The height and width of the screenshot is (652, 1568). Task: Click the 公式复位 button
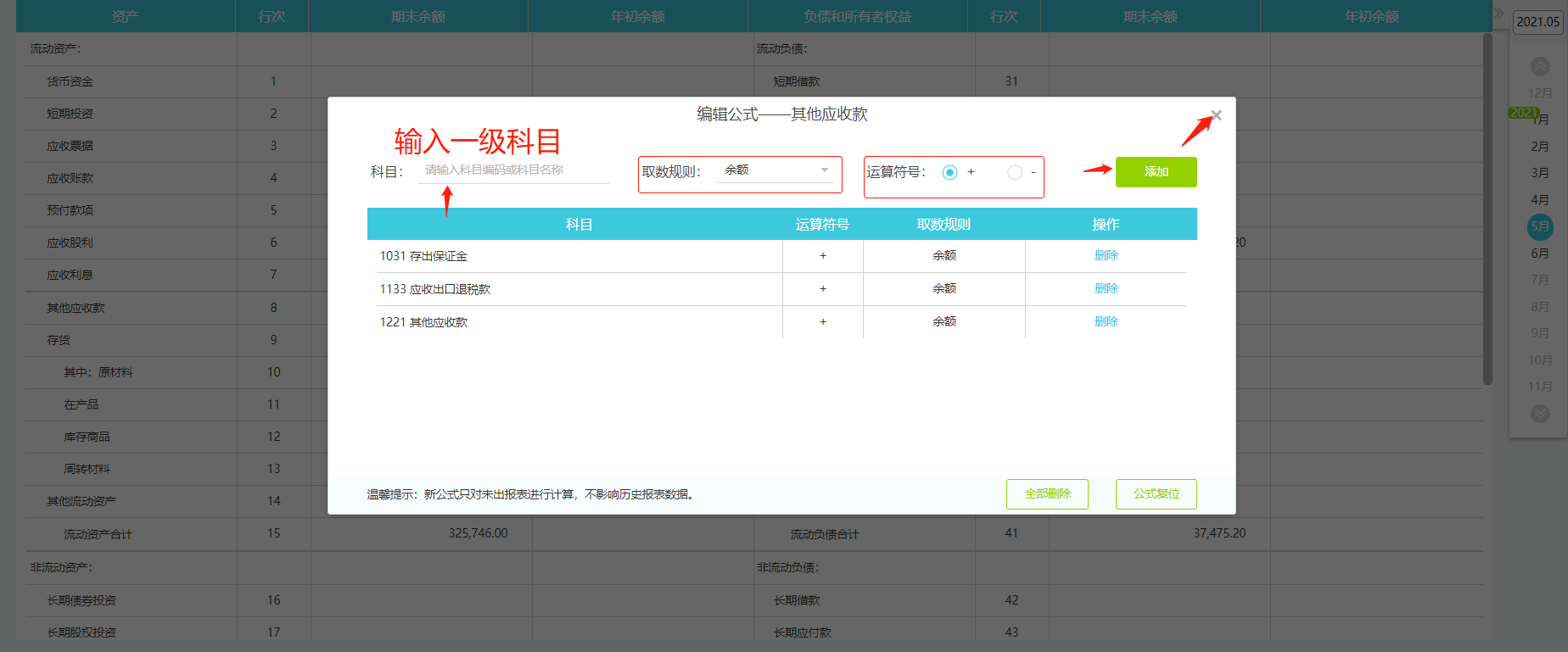1156,494
